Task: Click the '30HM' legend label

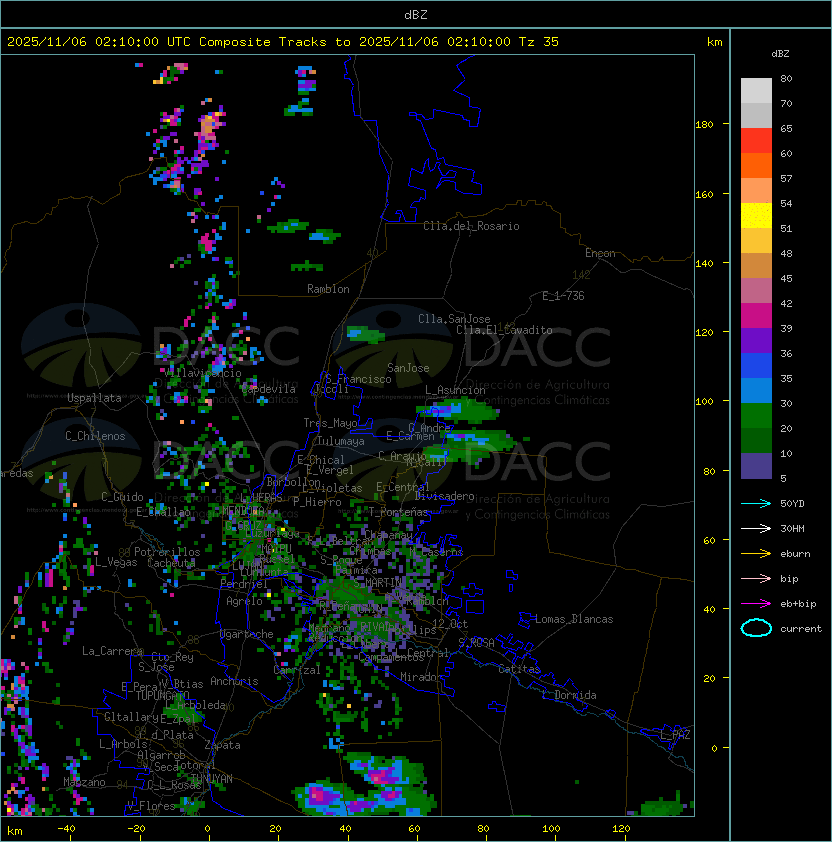Action: 792,529
